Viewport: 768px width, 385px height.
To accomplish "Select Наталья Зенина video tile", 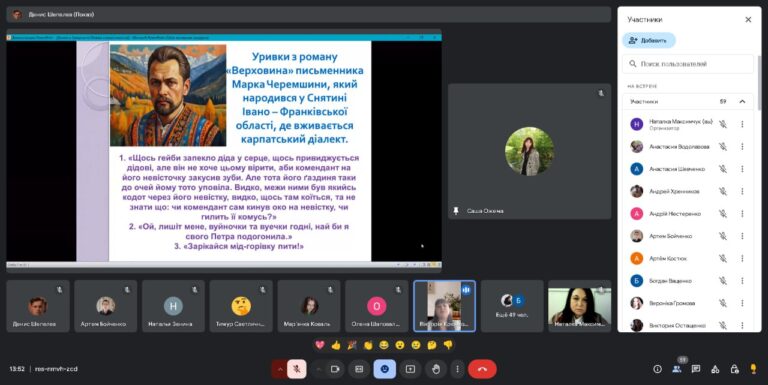I will 173,306.
